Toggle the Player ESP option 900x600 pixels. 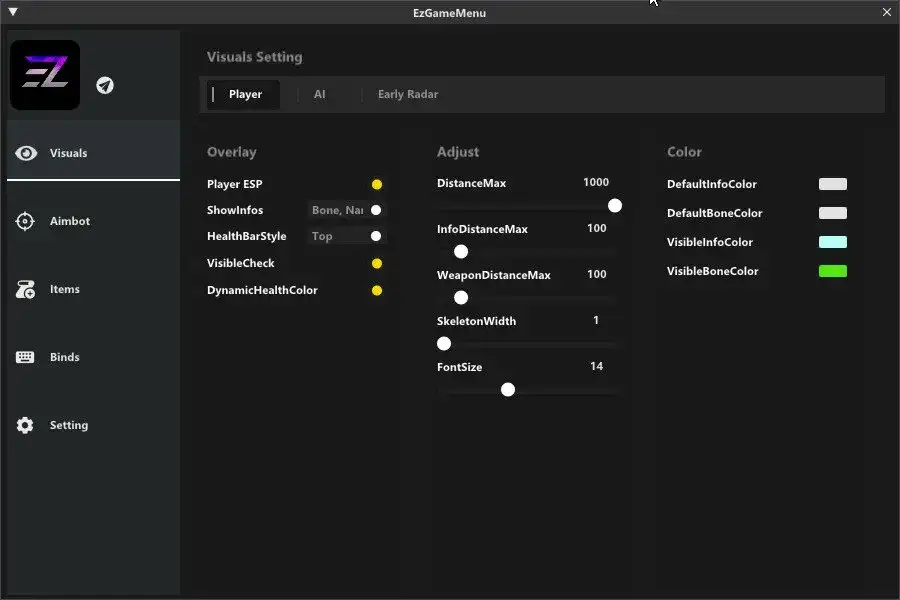click(377, 184)
